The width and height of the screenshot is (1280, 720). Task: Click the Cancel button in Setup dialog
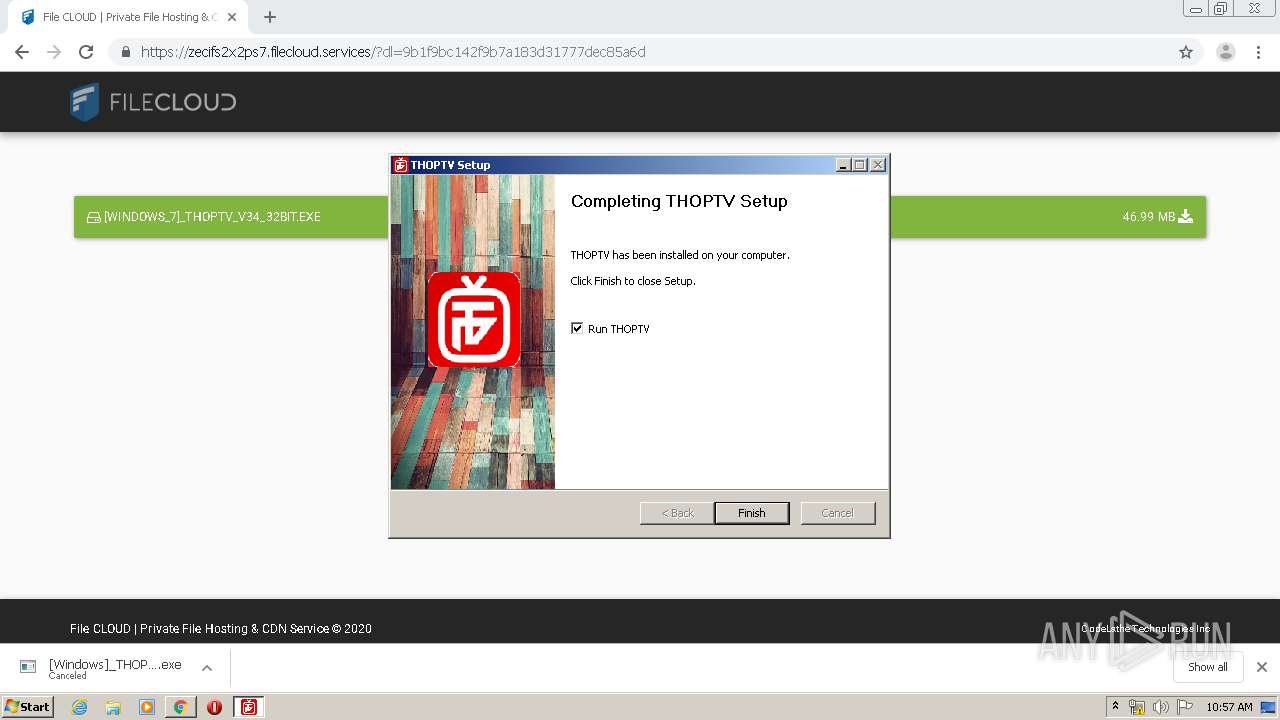pyautogui.click(x=838, y=513)
